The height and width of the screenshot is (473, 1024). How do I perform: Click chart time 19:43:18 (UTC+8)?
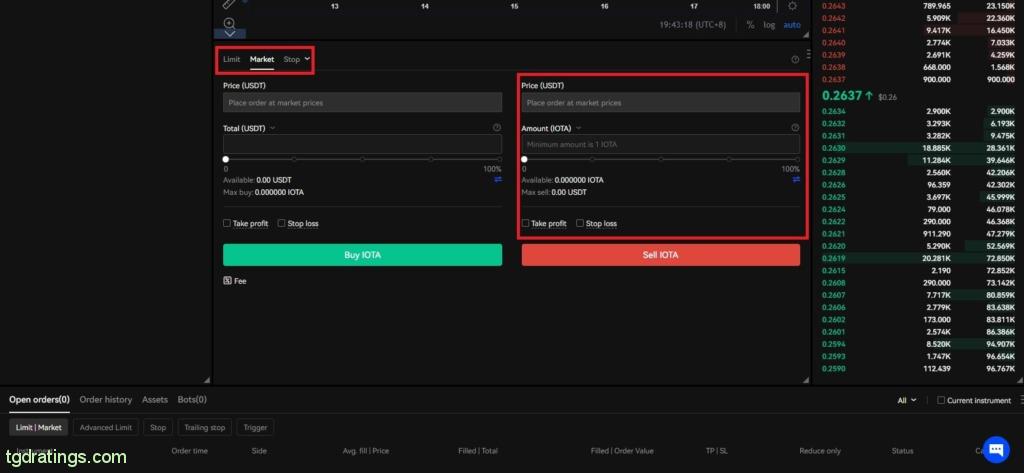tap(694, 25)
